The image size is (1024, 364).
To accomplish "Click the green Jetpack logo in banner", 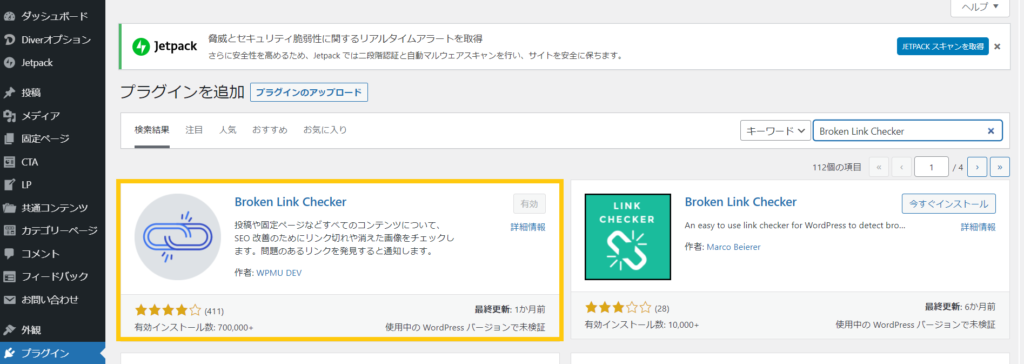I will point(141,47).
